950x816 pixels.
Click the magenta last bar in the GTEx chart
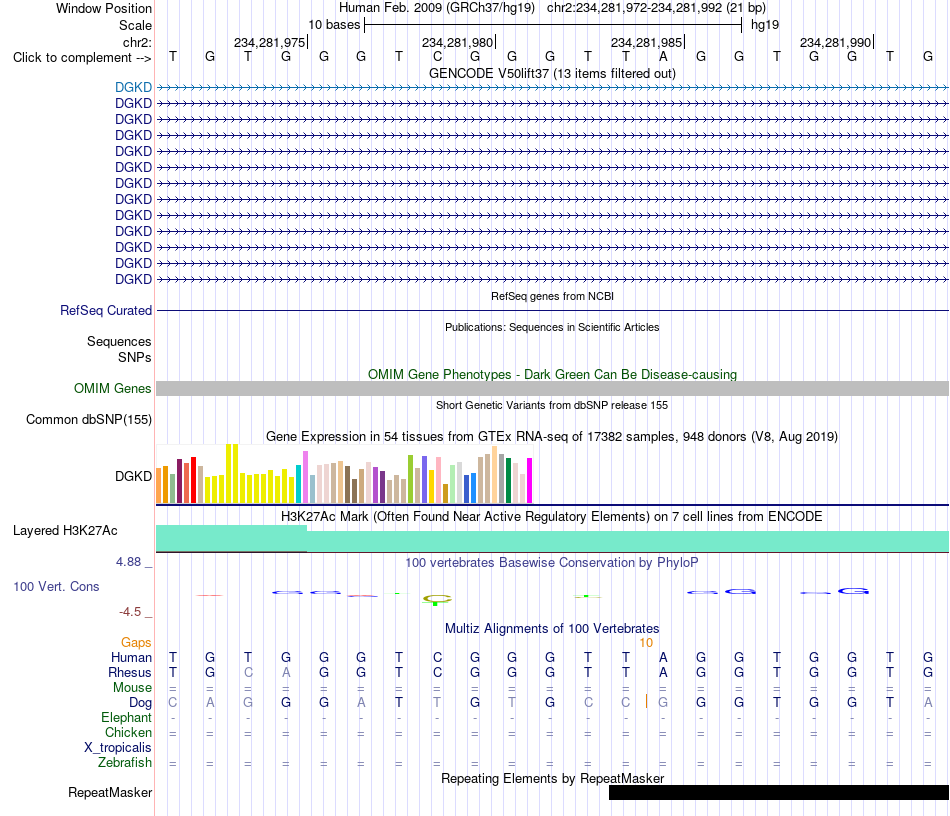tap(530, 480)
